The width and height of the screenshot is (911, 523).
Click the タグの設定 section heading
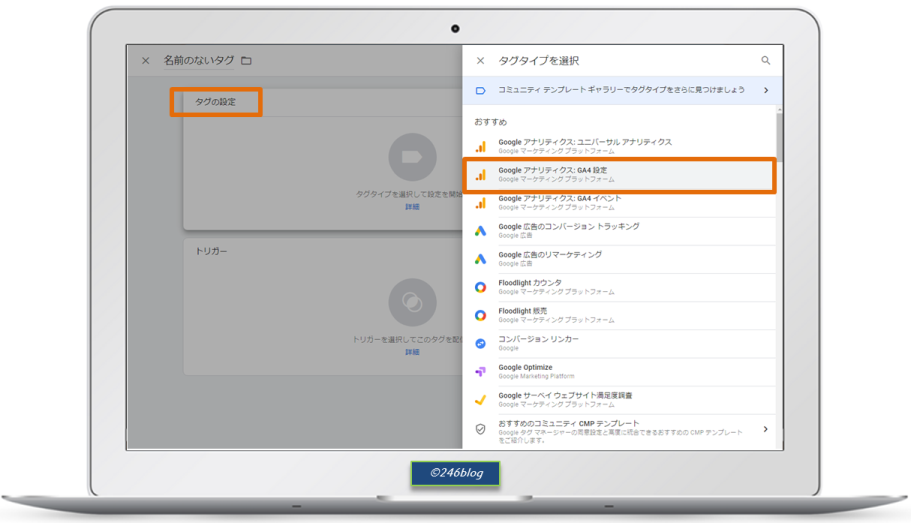216,102
